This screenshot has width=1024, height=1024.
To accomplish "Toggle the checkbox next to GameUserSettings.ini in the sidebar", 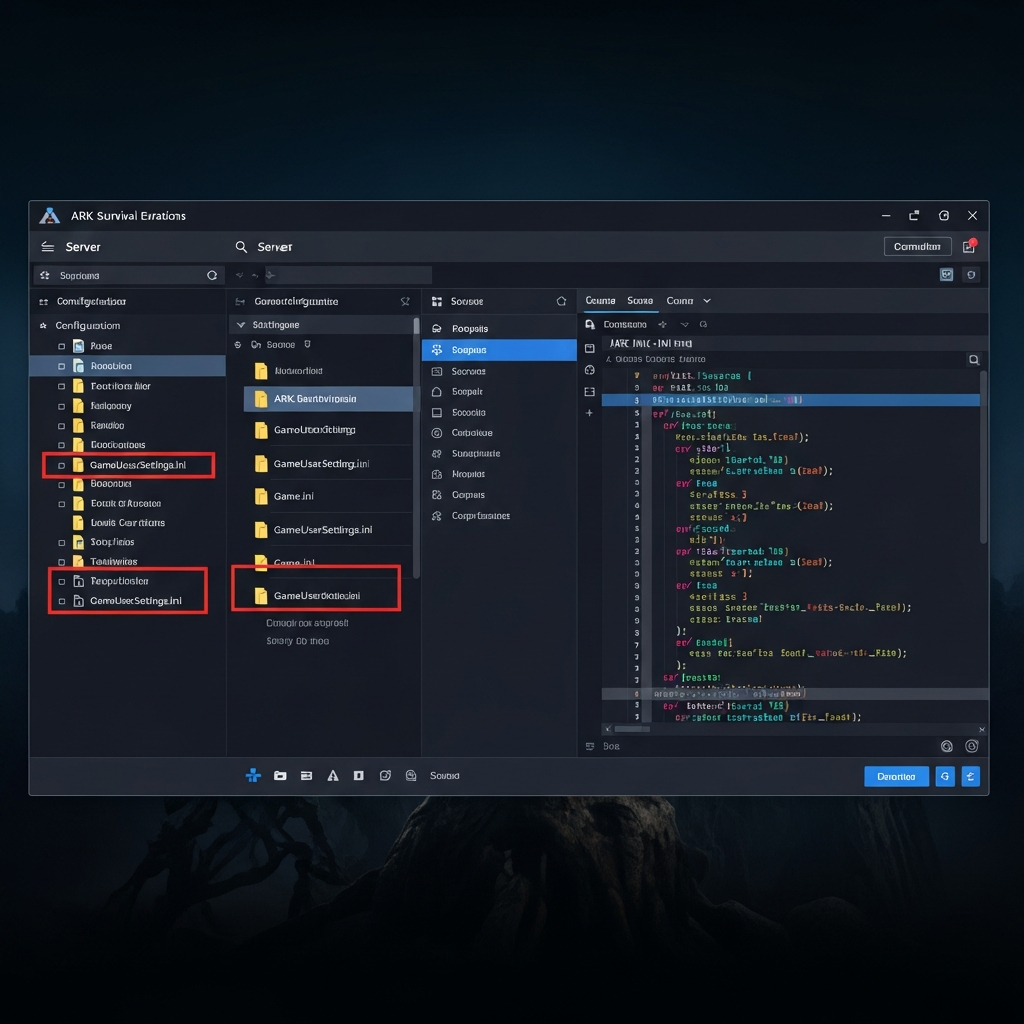I will [x=60, y=464].
